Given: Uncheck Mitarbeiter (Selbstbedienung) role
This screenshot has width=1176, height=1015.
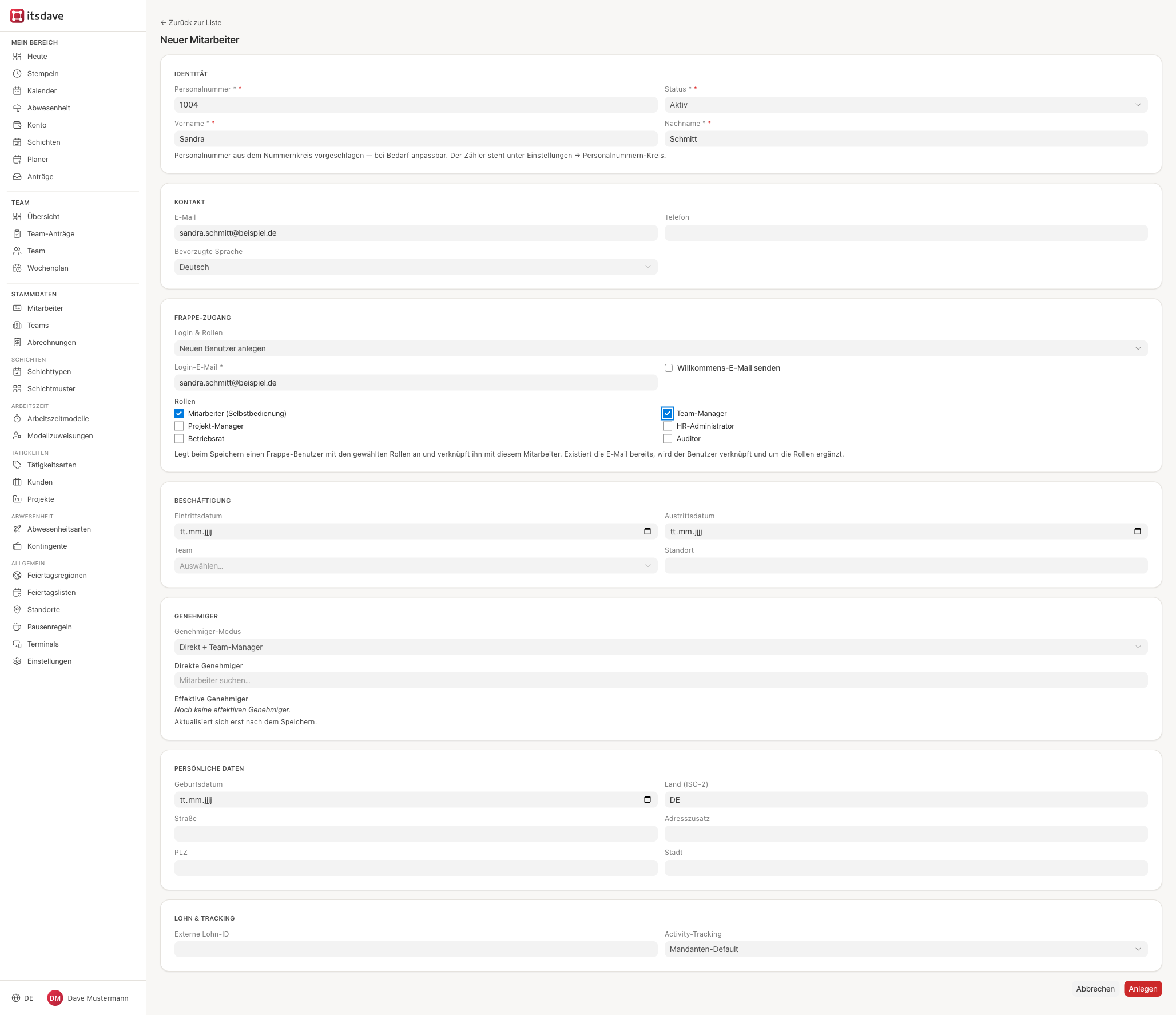Looking at the screenshot, I should (179, 414).
